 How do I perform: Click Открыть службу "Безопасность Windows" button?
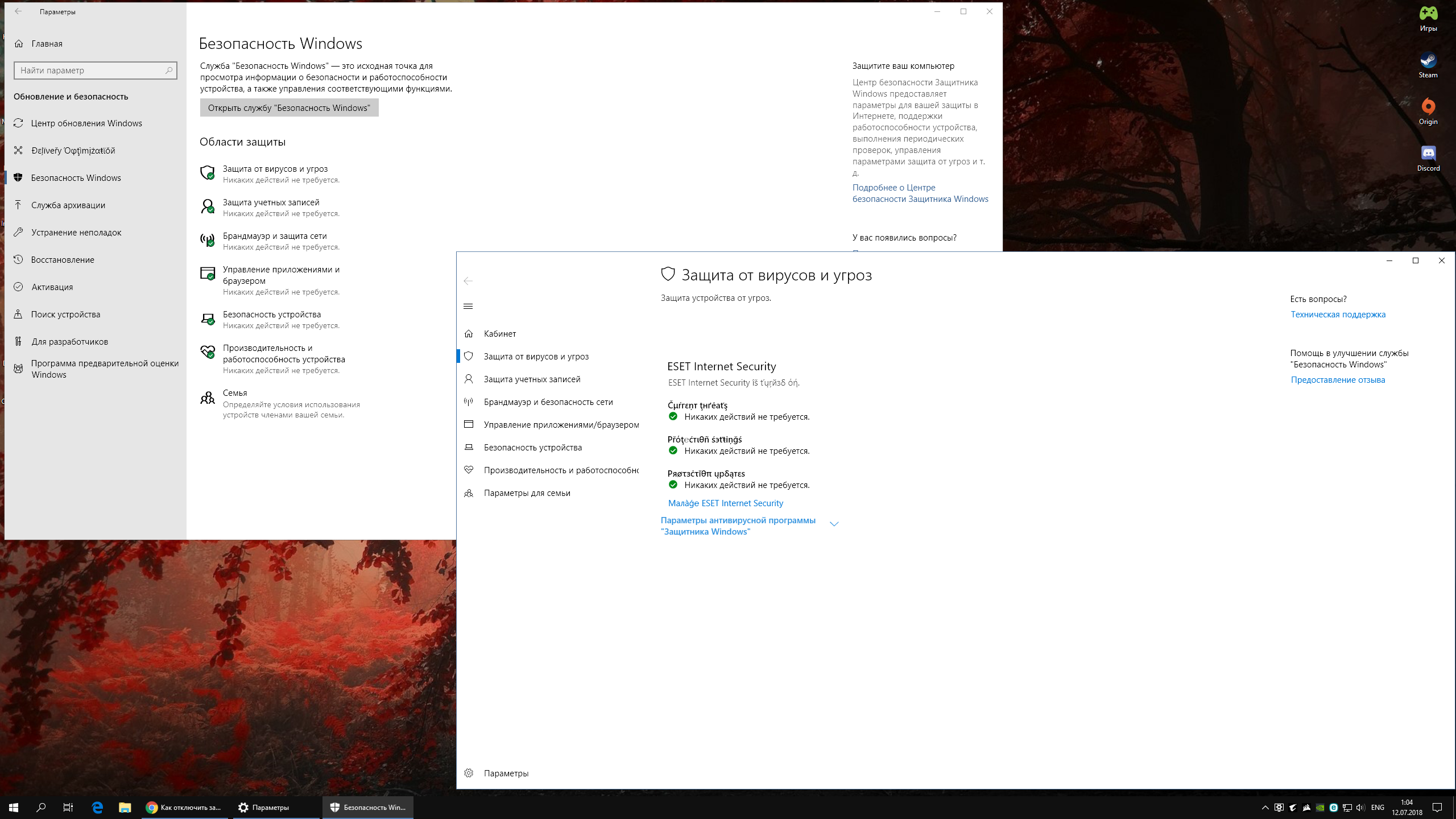[289, 108]
